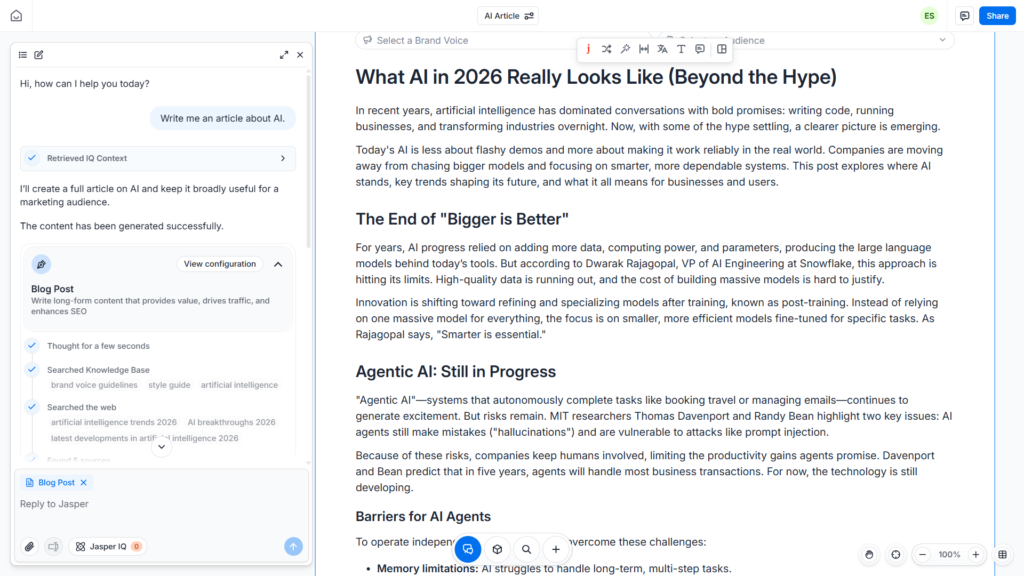Toggle the Jasper IQ knowledge button
1024x576 pixels.
coord(108,547)
